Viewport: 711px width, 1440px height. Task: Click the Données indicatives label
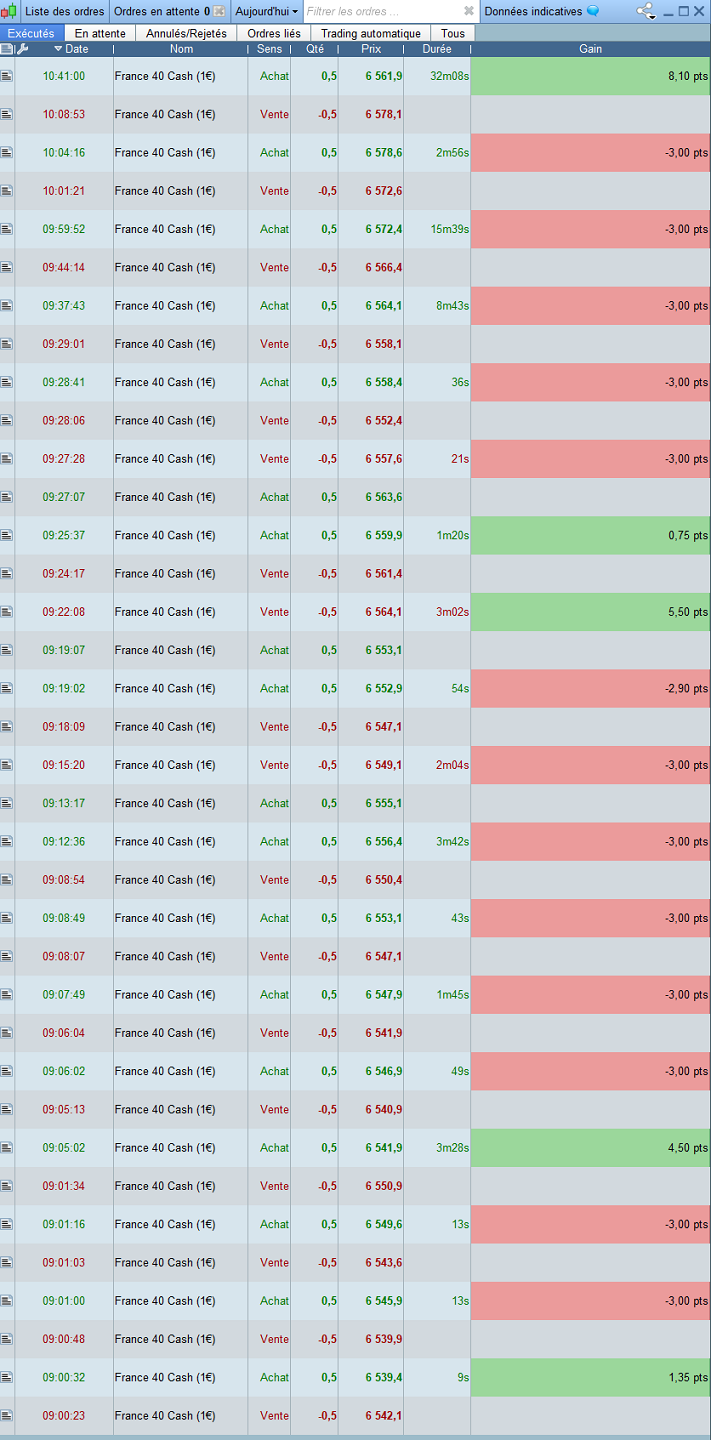tap(533, 11)
